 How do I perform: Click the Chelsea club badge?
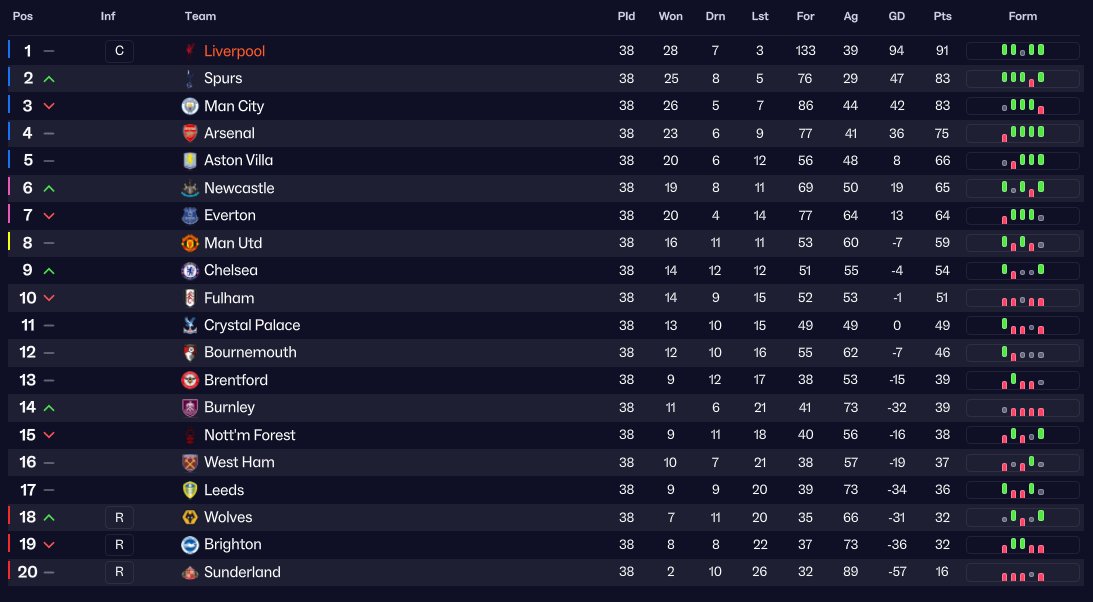click(x=190, y=270)
